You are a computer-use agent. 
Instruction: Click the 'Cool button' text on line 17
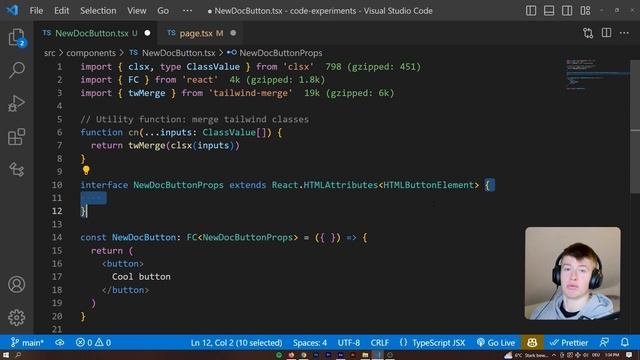tap(141, 277)
